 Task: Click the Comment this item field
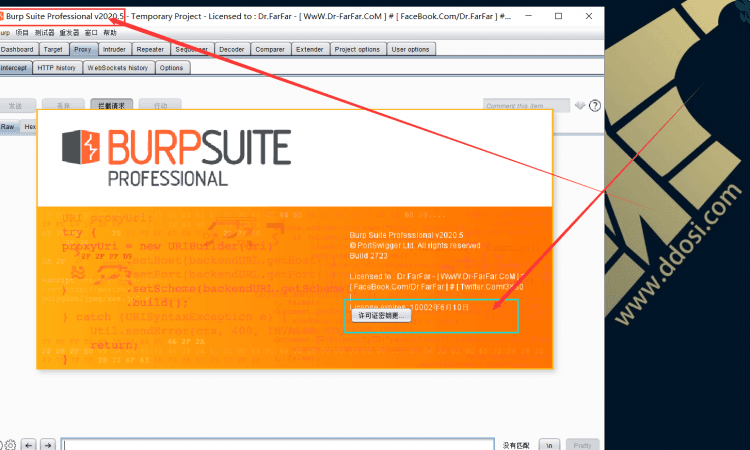coord(526,106)
